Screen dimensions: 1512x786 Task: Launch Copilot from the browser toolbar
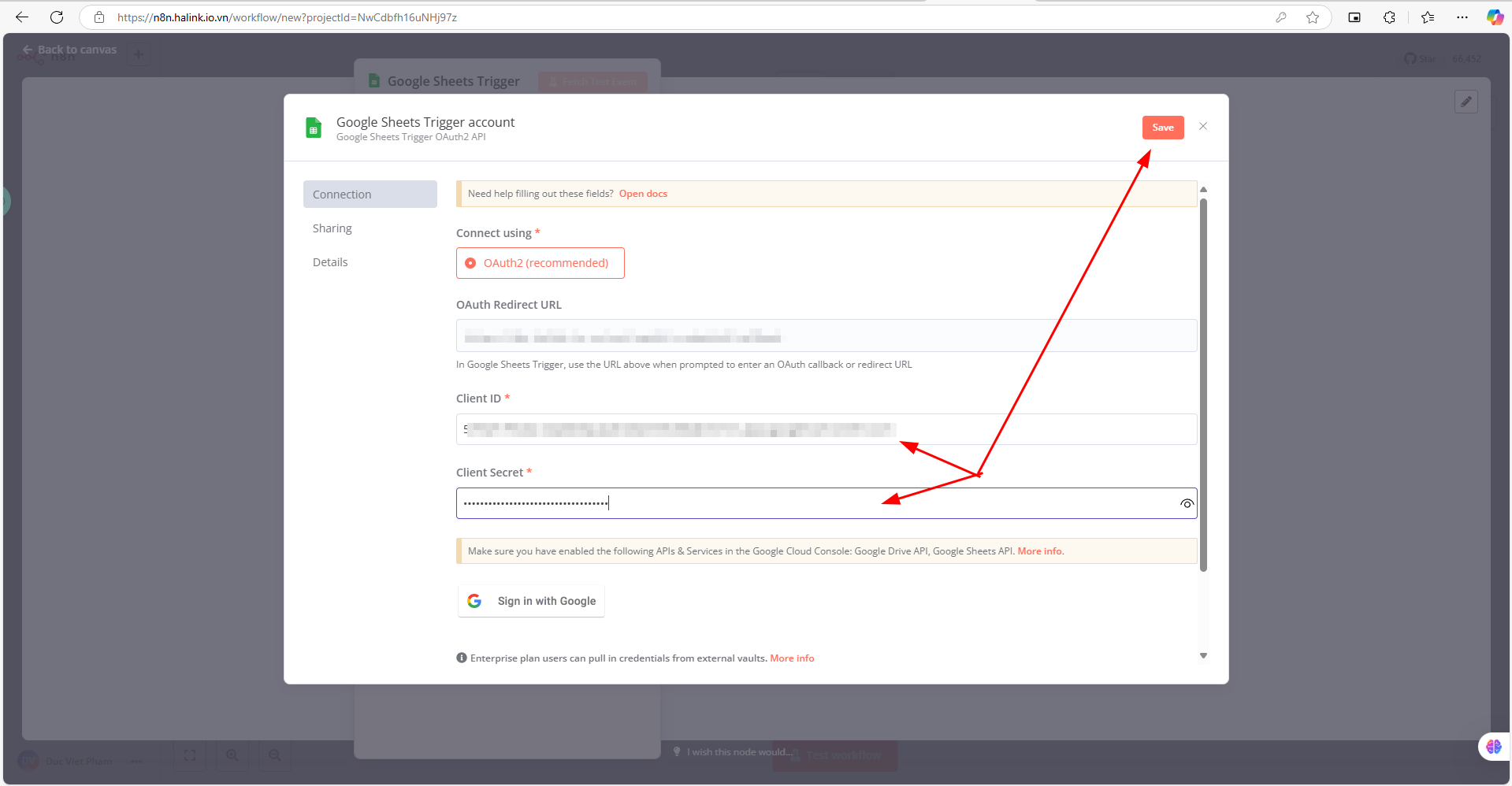coord(1495,17)
